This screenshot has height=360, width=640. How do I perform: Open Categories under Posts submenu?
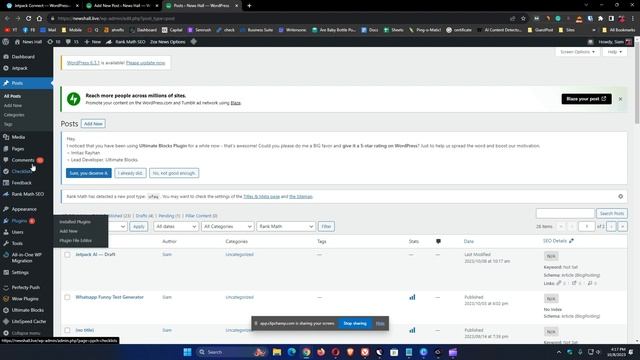[14, 115]
